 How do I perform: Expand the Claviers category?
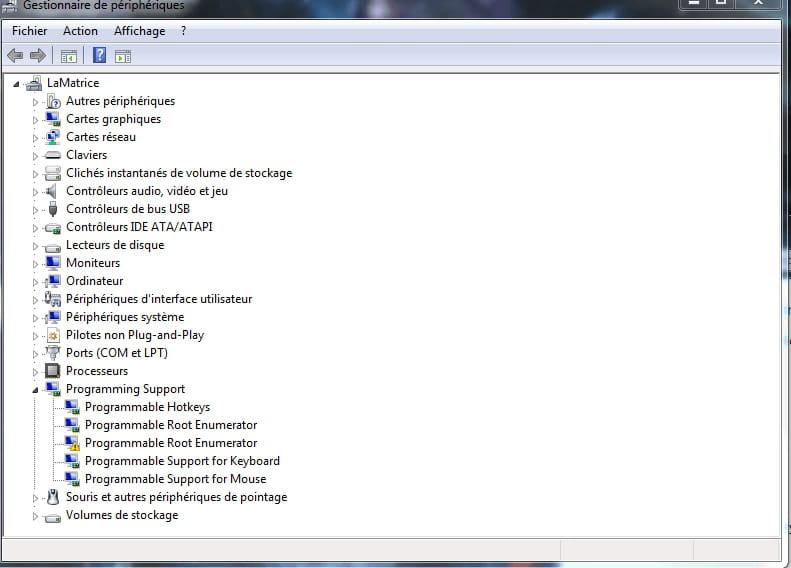pos(35,156)
